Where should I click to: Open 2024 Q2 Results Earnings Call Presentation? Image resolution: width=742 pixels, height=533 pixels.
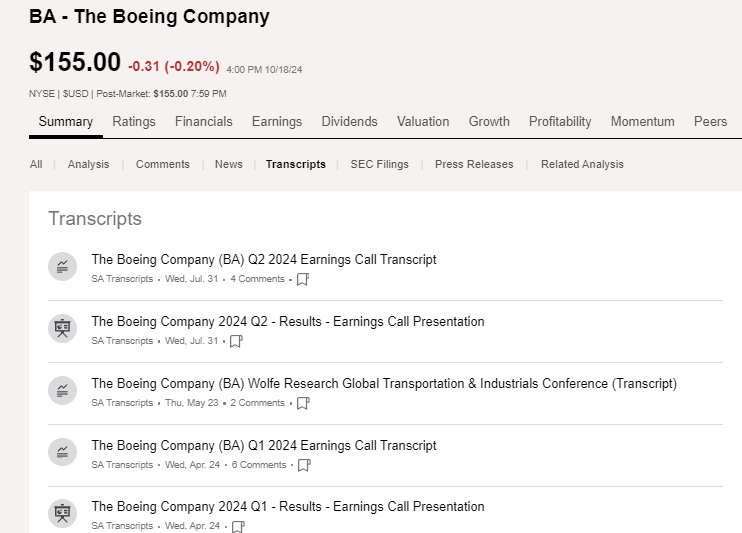pyautogui.click(x=288, y=322)
